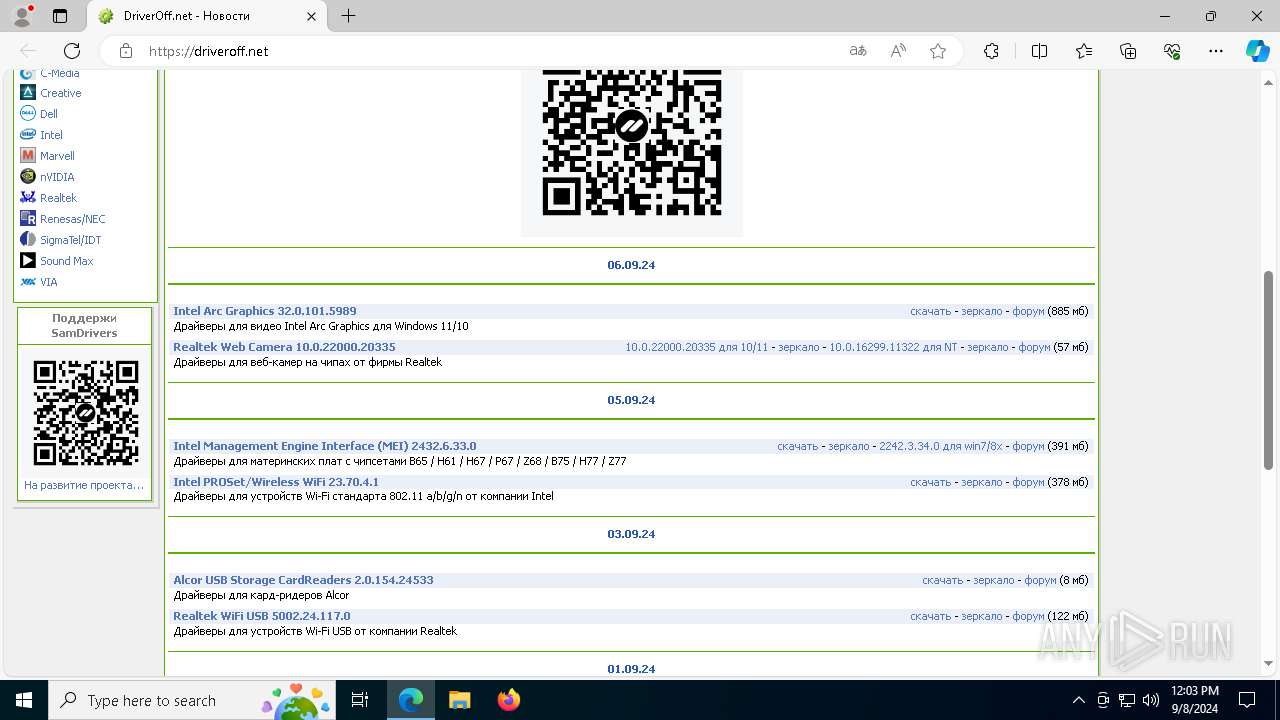Open 'форум' link for Realtek WiFi USB
Screen dimensions: 1280x720
[1028, 616]
